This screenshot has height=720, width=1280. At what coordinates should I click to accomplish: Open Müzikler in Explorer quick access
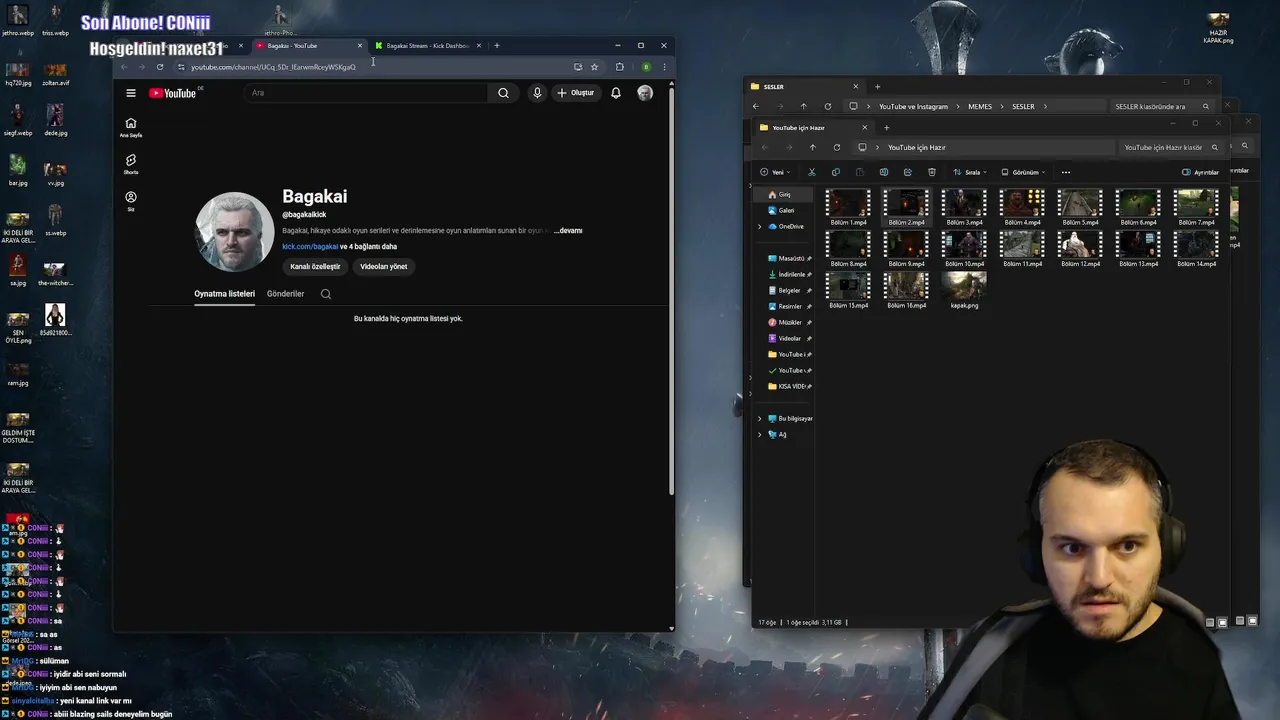point(789,323)
